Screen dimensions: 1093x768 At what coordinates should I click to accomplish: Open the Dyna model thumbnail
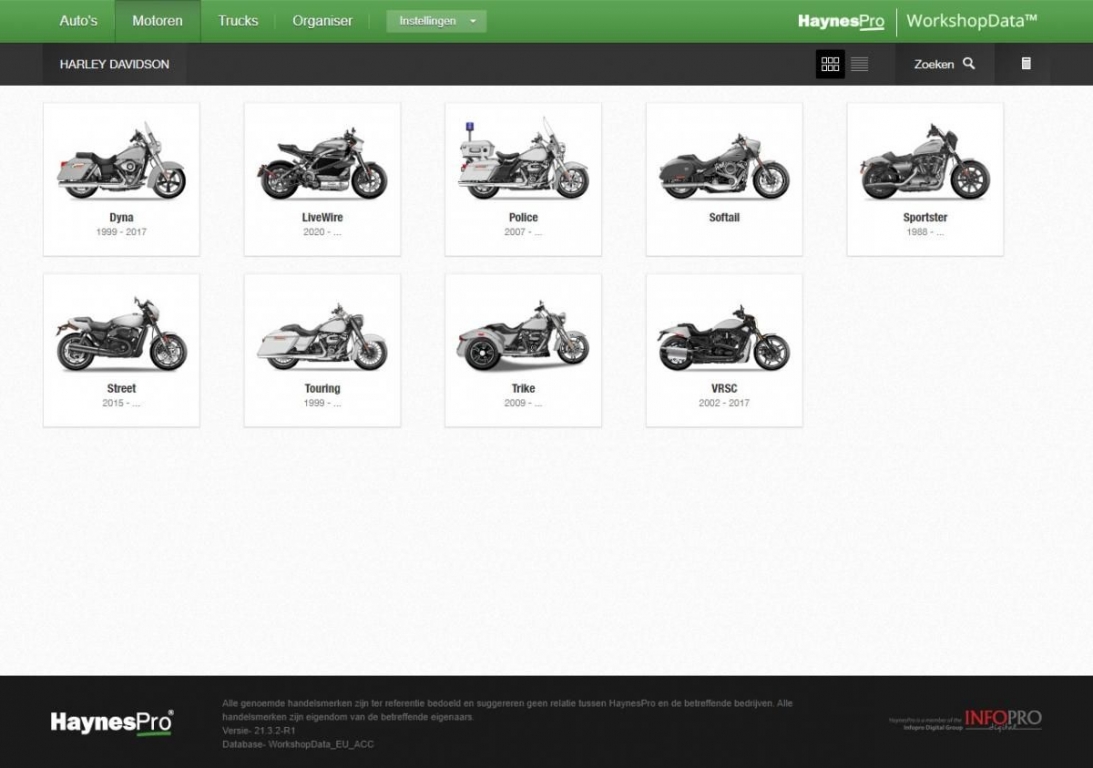(x=121, y=162)
